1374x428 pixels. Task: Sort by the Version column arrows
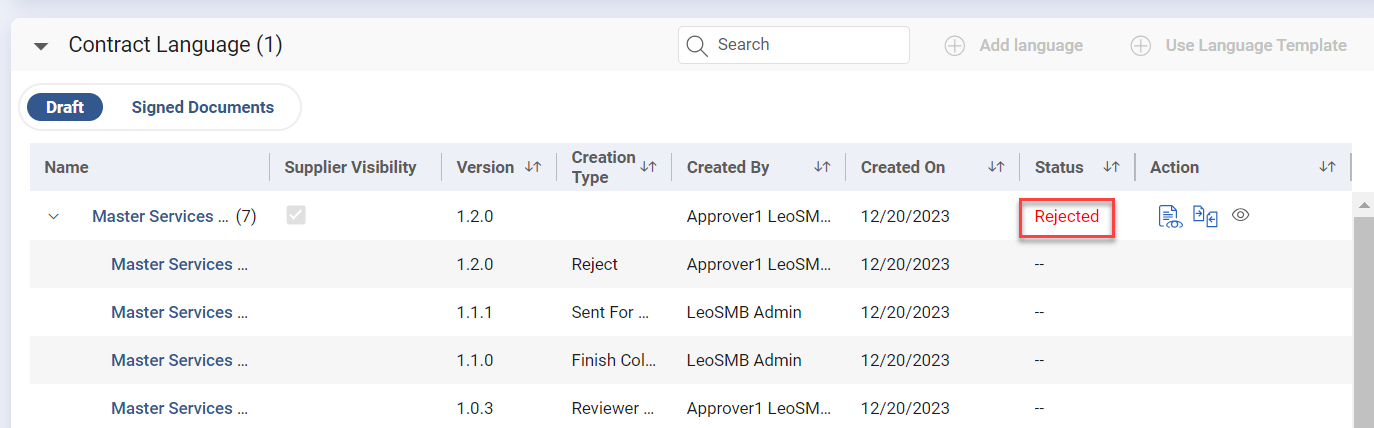[533, 167]
